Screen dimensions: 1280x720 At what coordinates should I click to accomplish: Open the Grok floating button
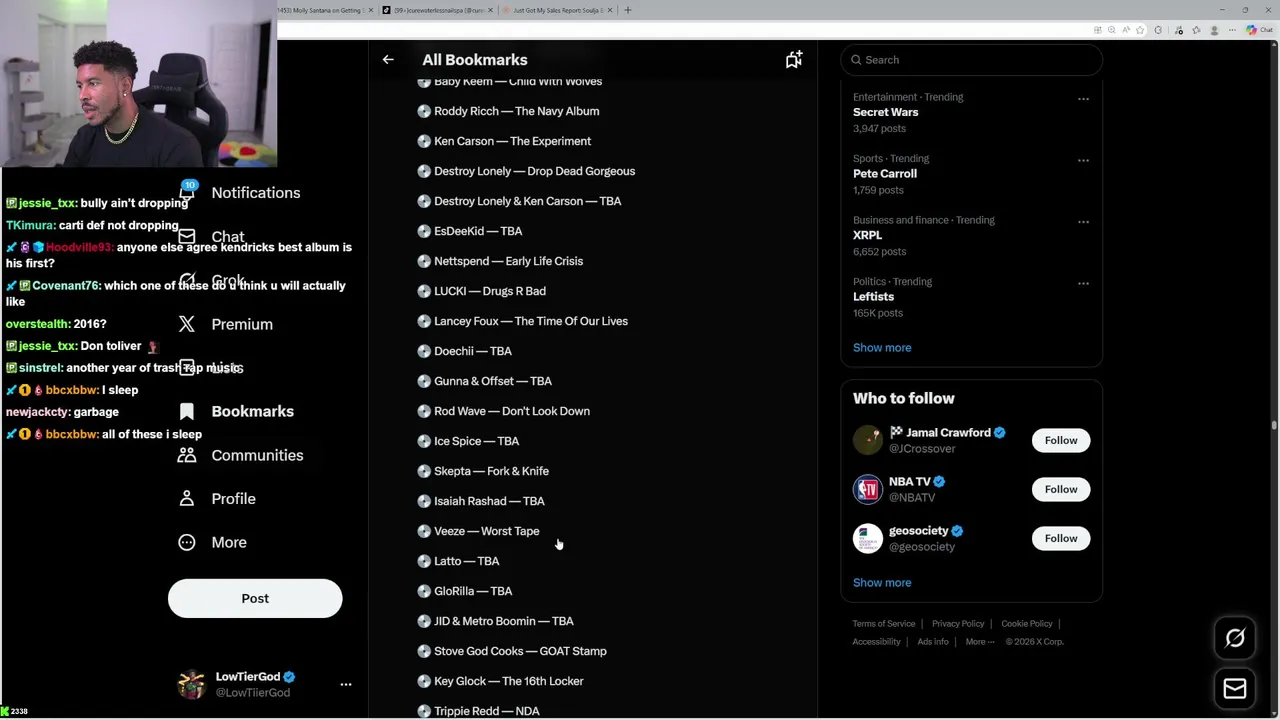coord(1235,638)
